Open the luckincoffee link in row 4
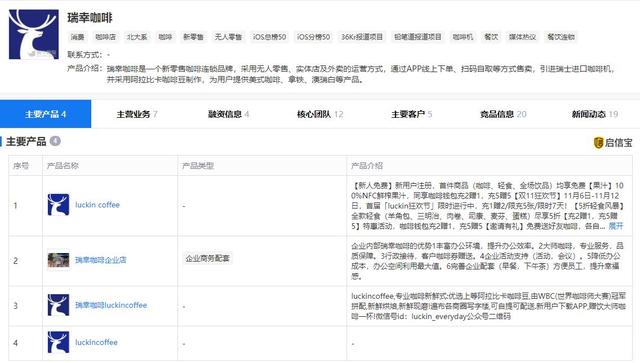Image resolution: width=640 pixels, height=363 pixels. (x=96, y=342)
